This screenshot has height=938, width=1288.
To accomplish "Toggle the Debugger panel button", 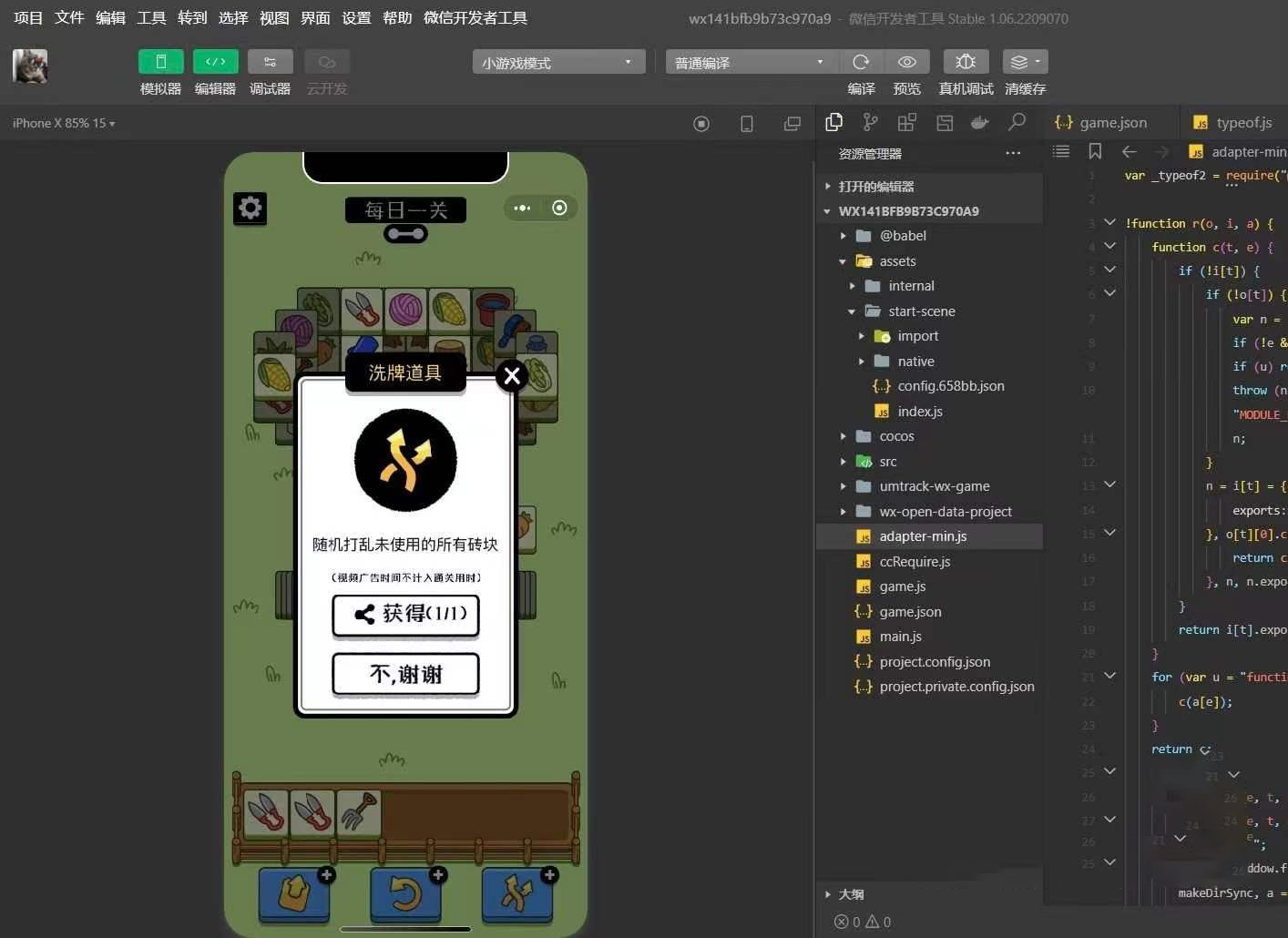I will click(x=270, y=62).
